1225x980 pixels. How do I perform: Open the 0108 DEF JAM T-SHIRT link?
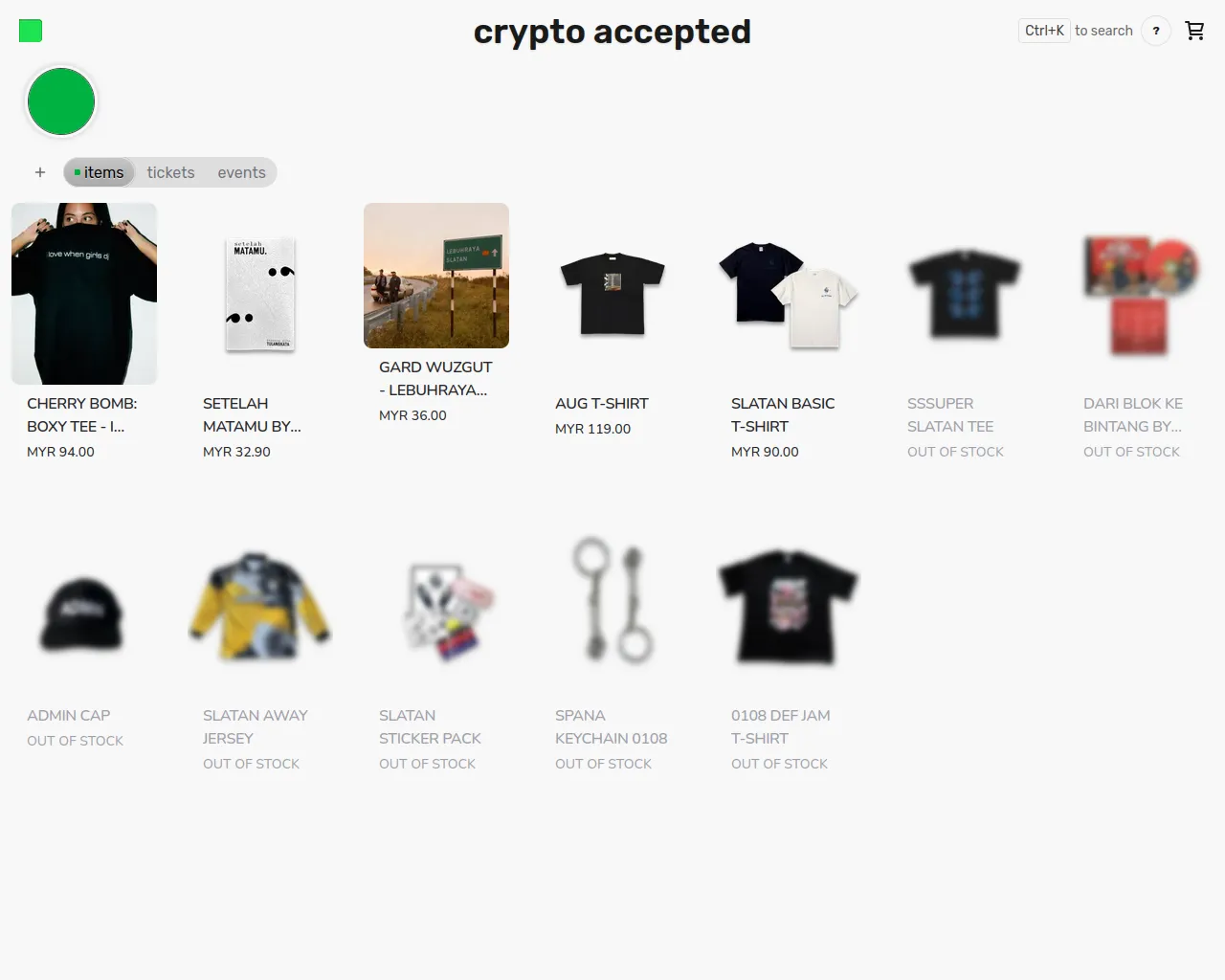(780, 726)
